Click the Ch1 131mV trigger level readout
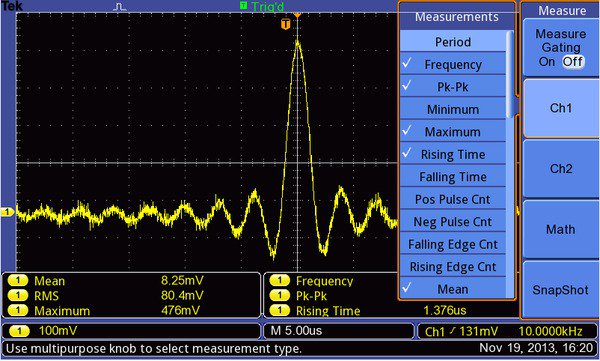The height and width of the screenshot is (361, 600). point(461,331)
